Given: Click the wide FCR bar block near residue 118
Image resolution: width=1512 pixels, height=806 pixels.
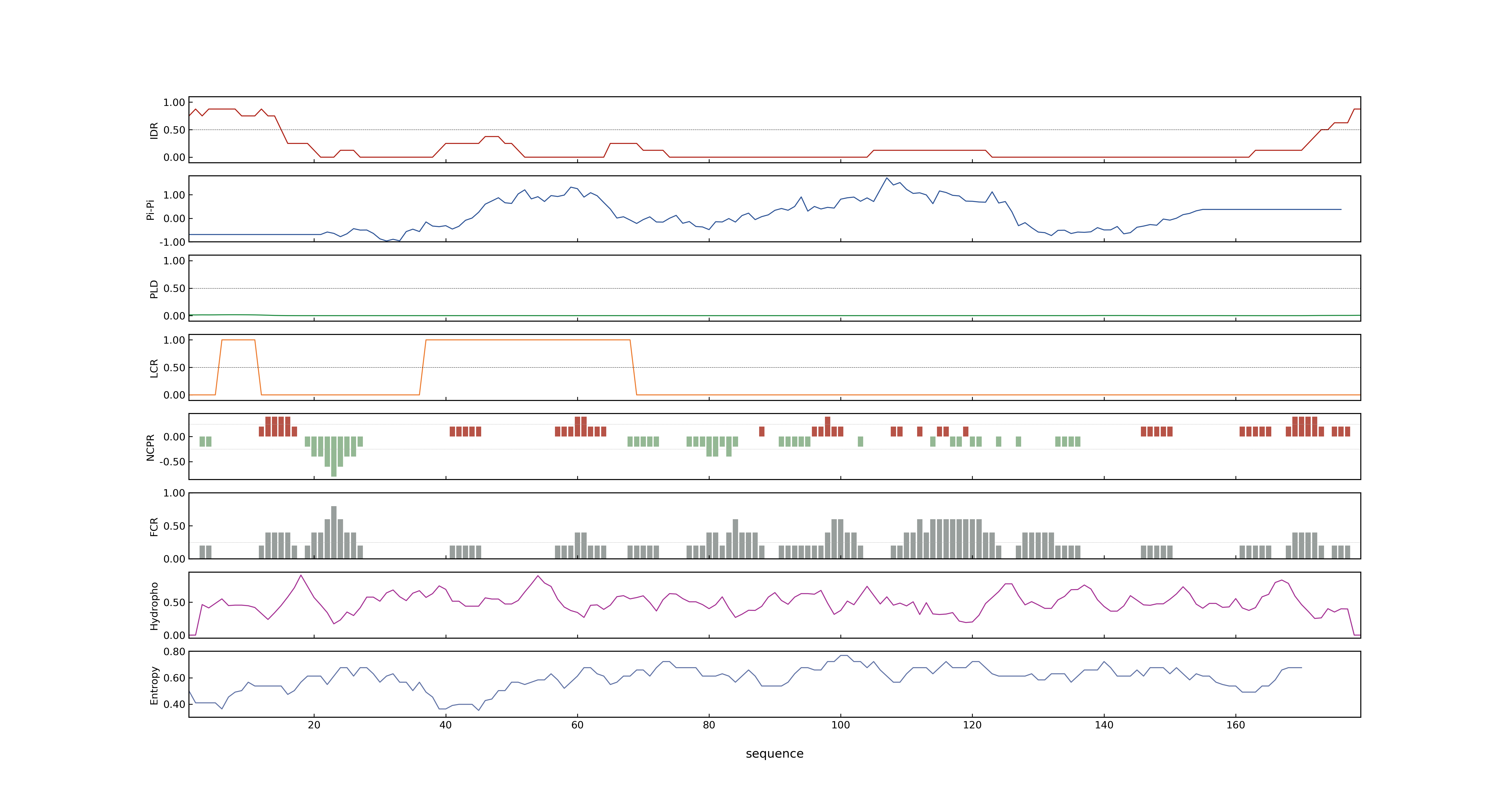Looking at the screenshot, I should point(956,539).
